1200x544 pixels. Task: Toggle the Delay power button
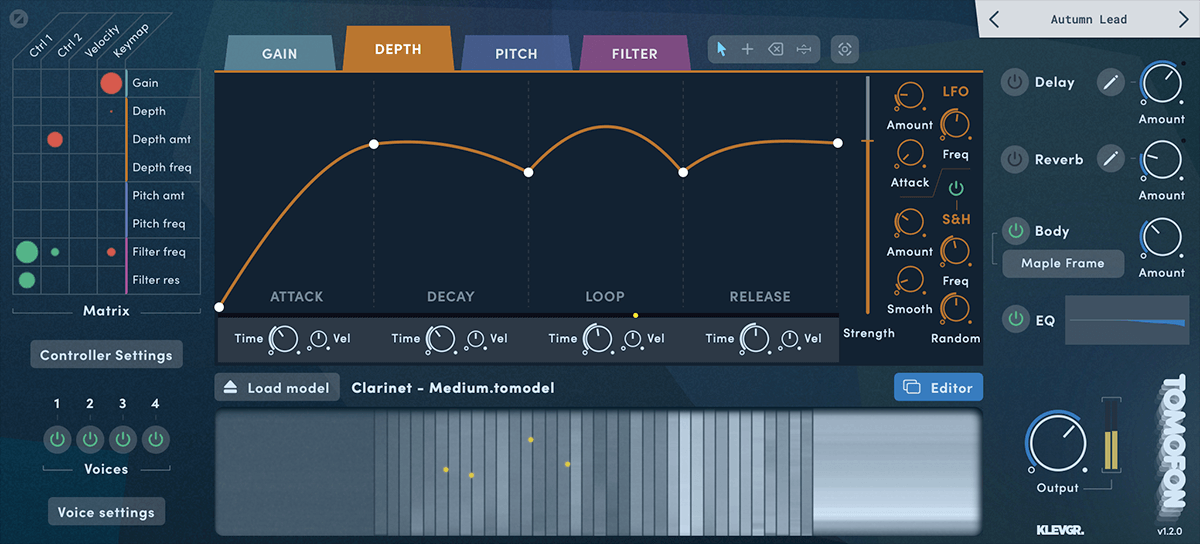[x=1016, y=82]
